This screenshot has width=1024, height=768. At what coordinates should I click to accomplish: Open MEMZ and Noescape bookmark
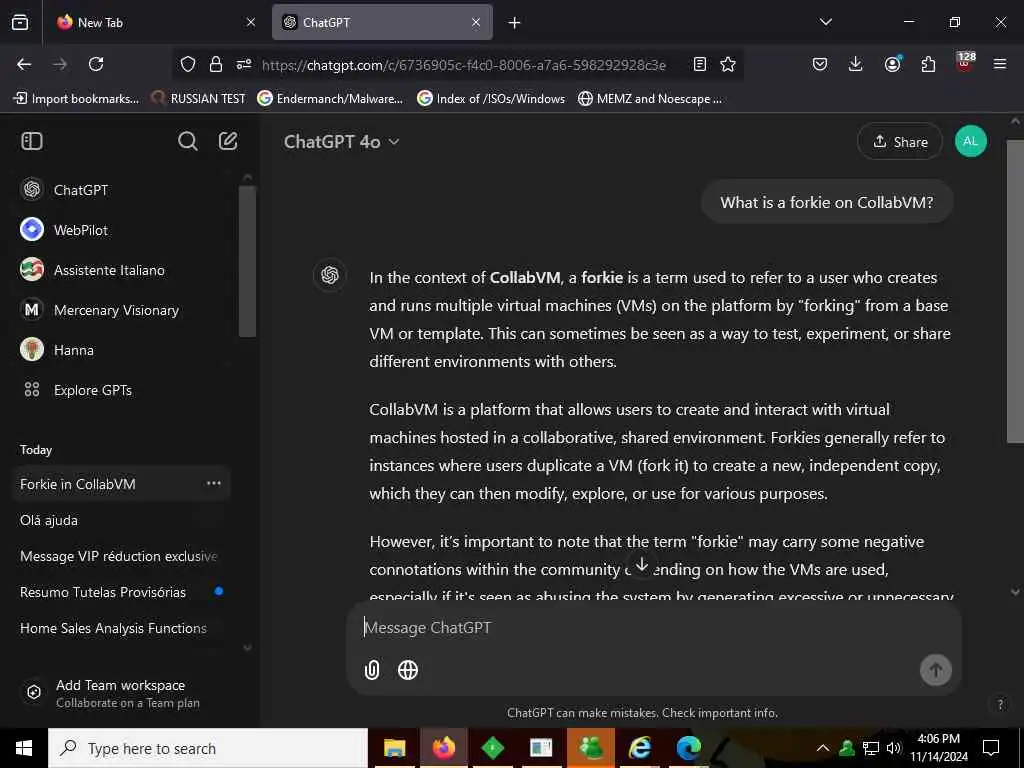tap(650, 99)
